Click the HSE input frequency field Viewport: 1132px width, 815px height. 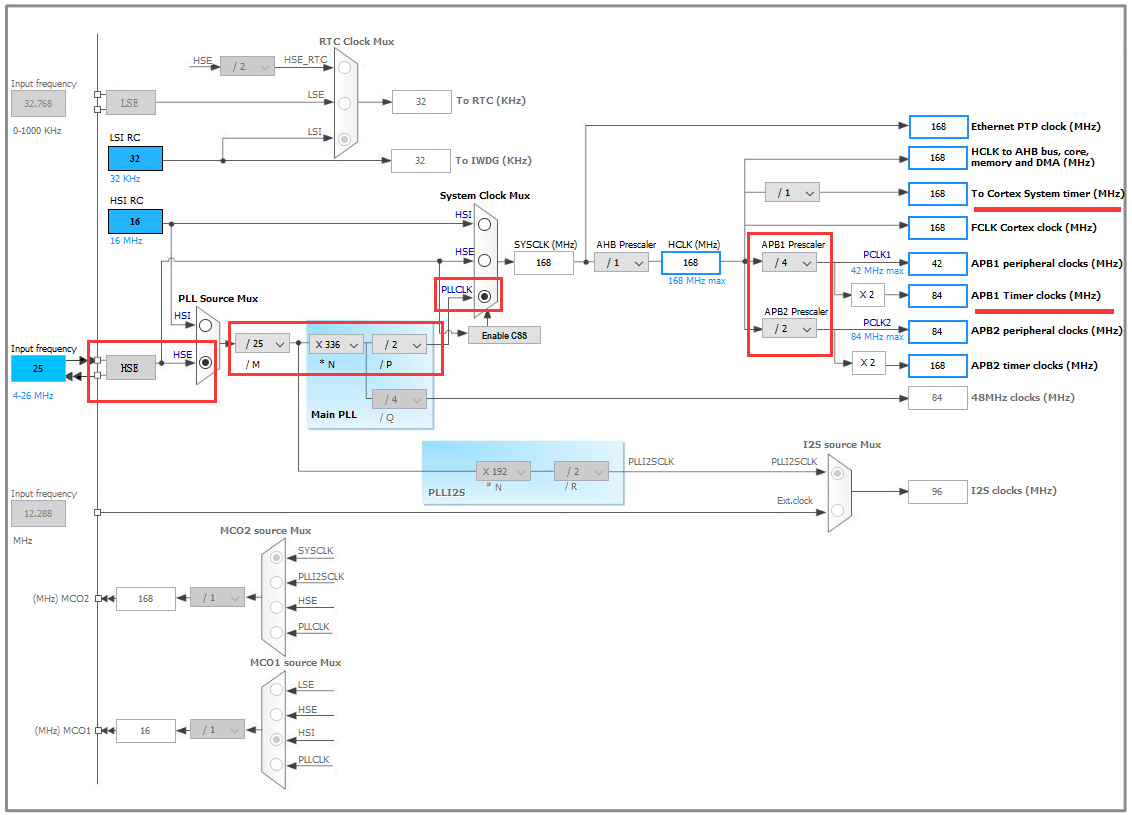click(38, 369)
